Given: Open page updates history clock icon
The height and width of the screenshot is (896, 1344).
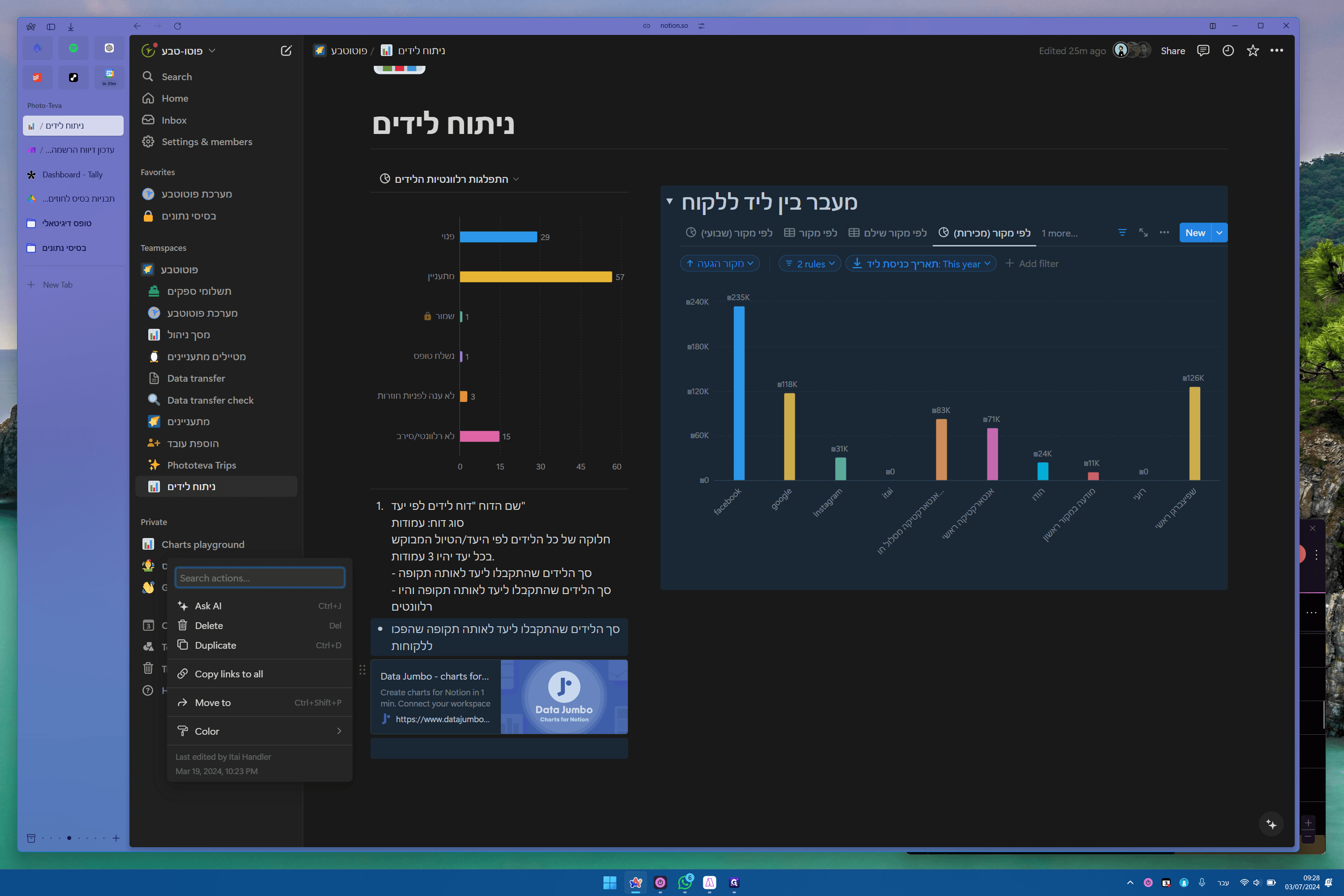Looking at the screenshot, I should coord(1228,51).
